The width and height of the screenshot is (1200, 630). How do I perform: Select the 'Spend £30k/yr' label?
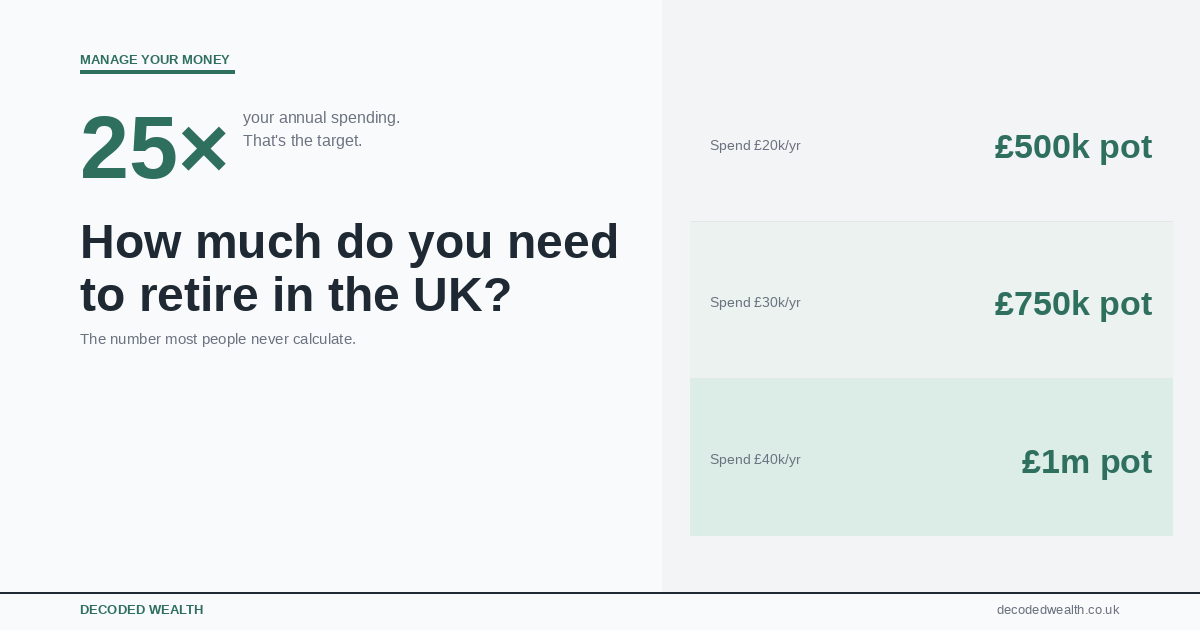[x=755, y=303]
